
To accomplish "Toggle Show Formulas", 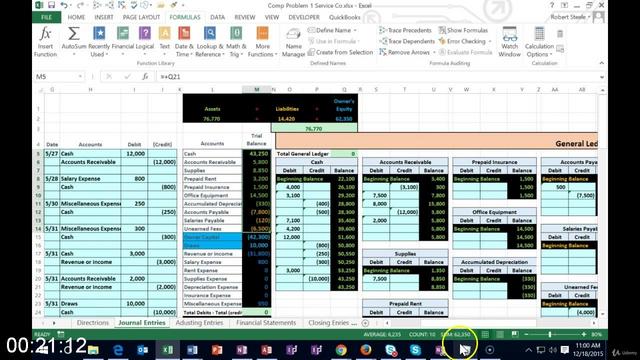I will pyautogui.click(x=463, y=30).
